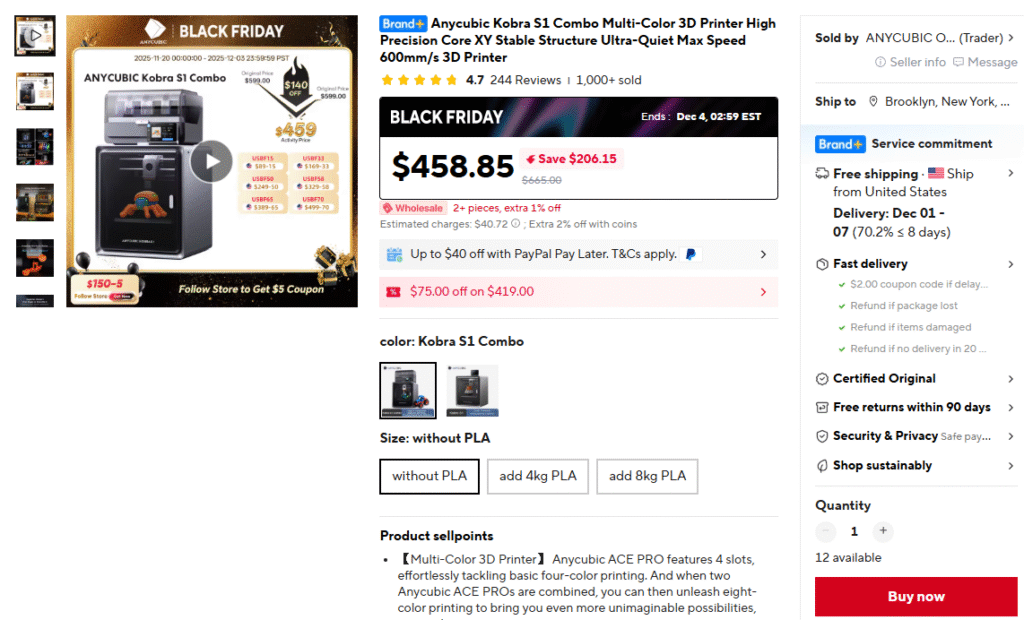Screen dimensions: 1024x620
Task: Click the PayPal logo icon
Action: click(x=690, y=254)
